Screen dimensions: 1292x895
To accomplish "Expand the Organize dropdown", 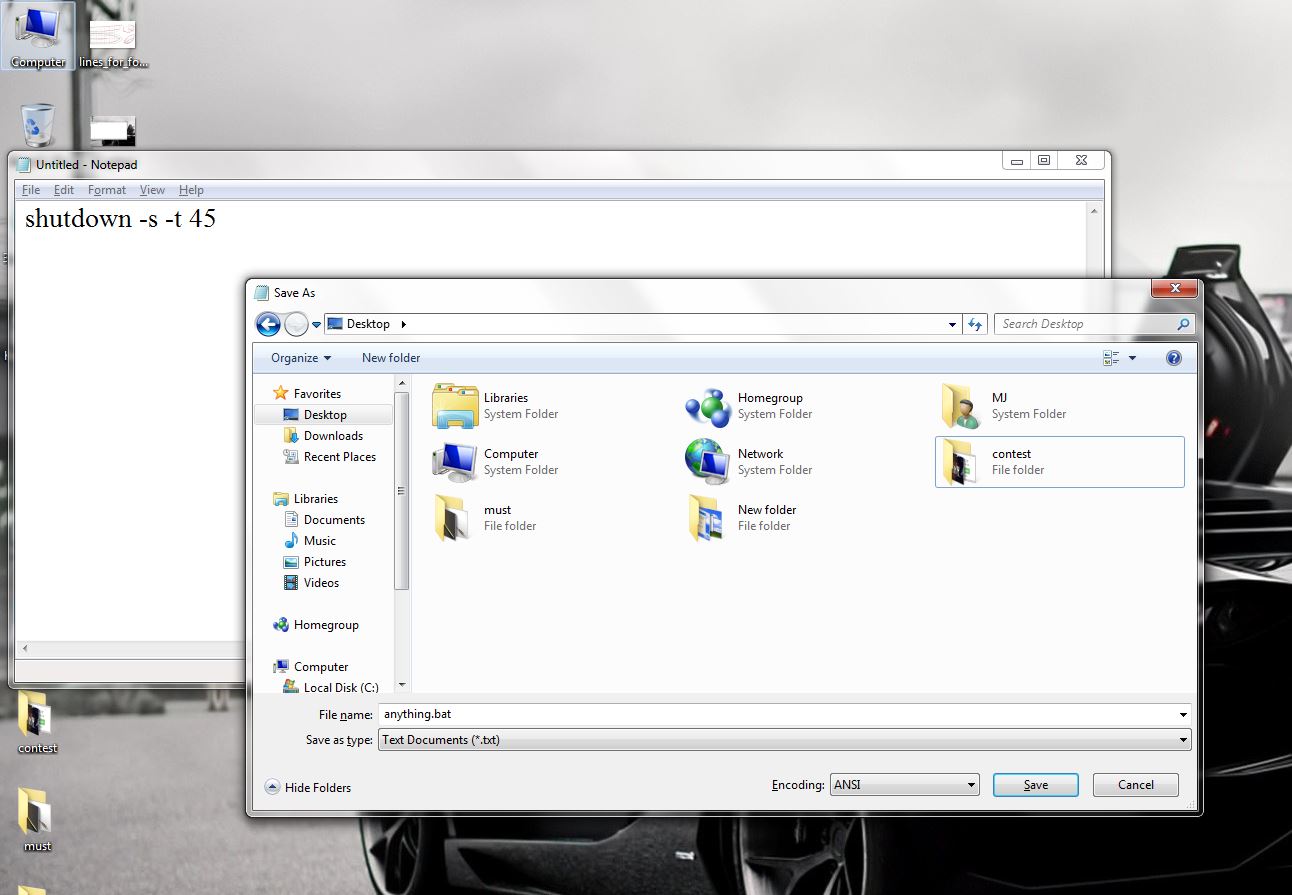I will (297, 357).
